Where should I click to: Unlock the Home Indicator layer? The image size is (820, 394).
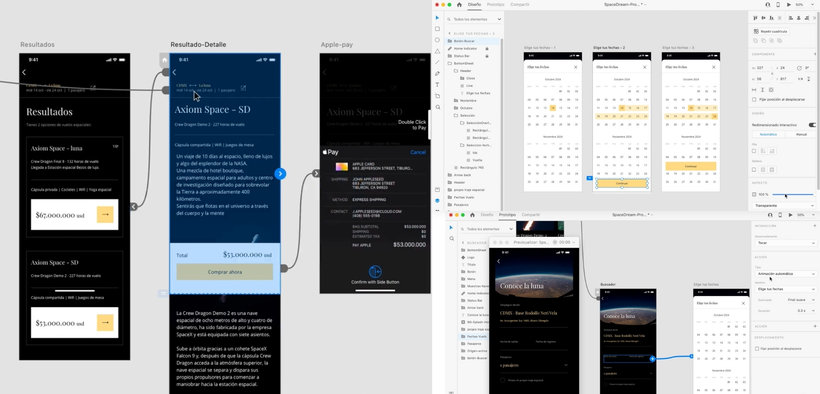point(487,48)
